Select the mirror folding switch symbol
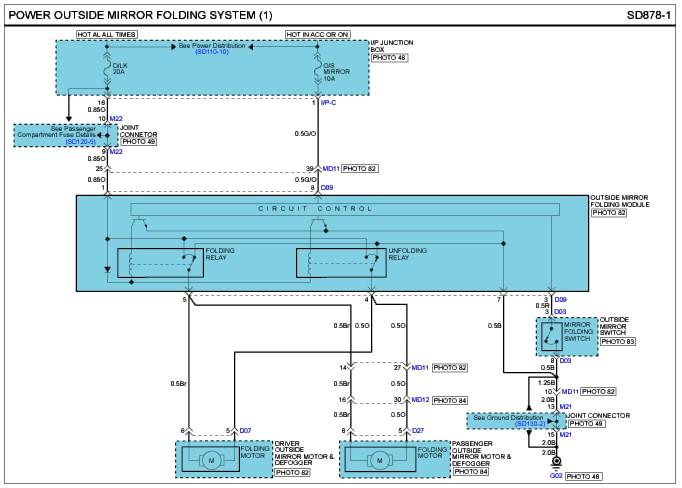The image size is (682, 488). pyautogui.click(x=552, y=337)
